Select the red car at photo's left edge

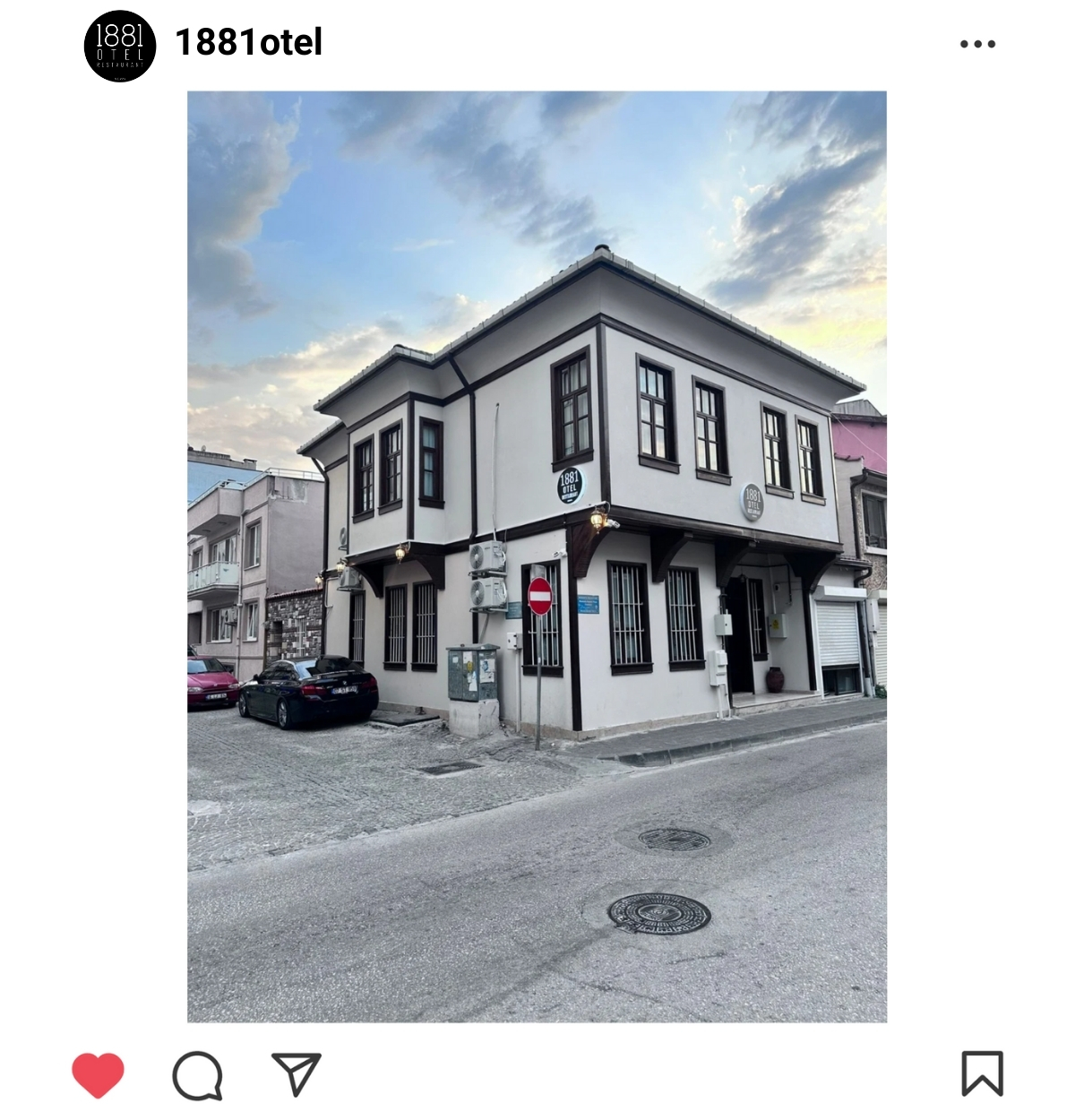[211, 682]
